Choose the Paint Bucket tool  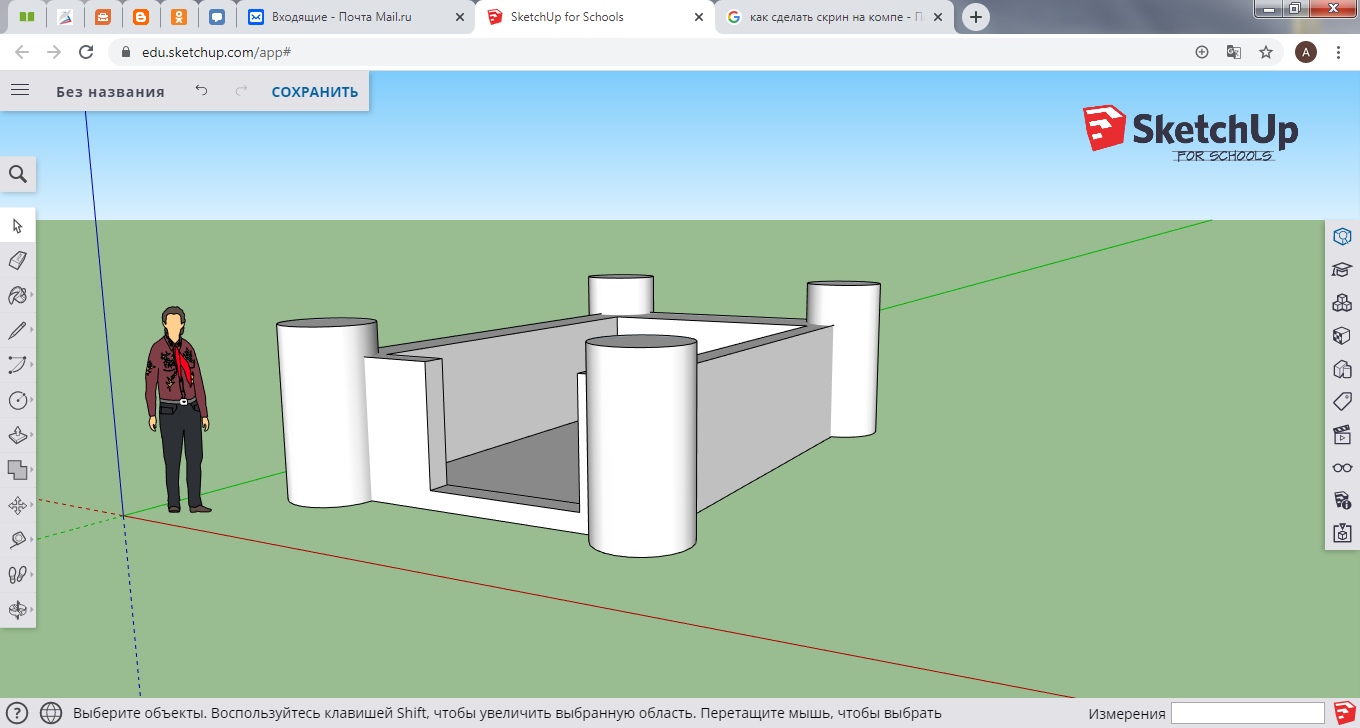(x=17, y=296)
